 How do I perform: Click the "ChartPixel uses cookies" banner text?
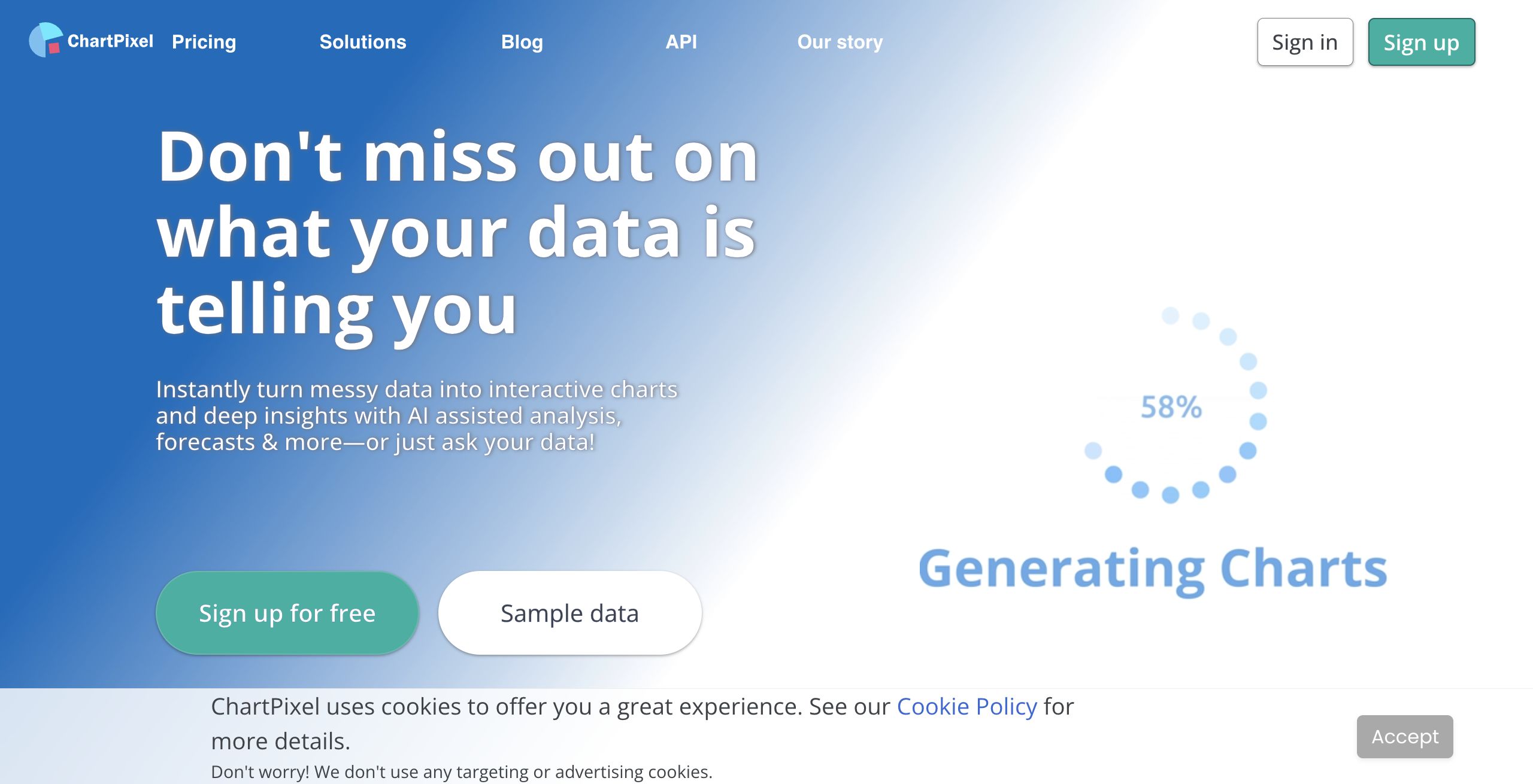551,707
